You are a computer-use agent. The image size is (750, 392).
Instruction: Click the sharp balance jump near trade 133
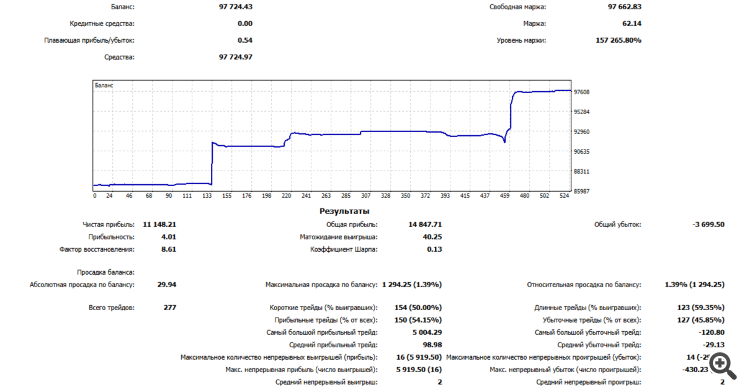click(212, 163)
